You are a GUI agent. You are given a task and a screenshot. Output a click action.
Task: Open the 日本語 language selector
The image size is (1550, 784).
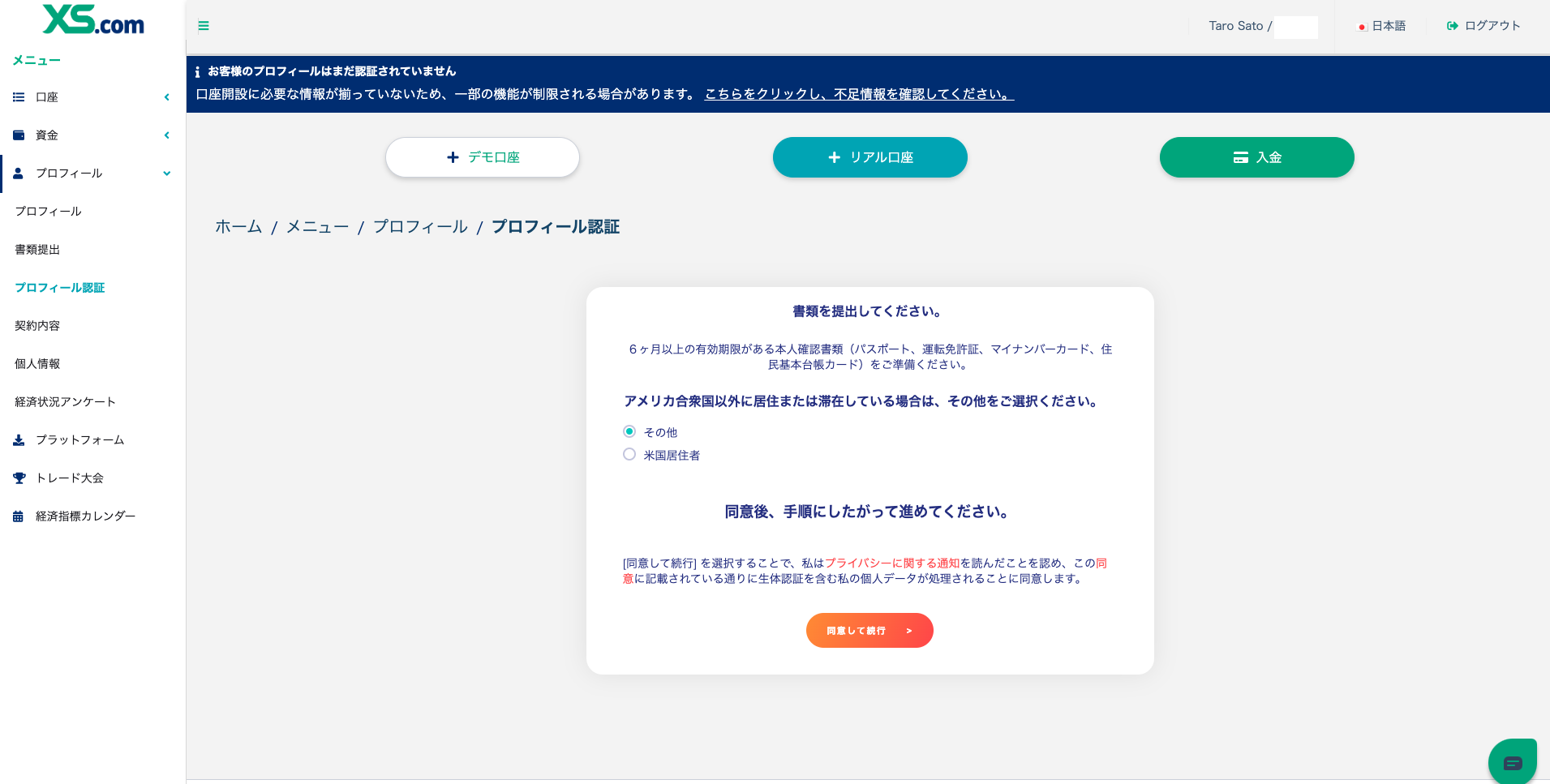[x=1382, y=26]
